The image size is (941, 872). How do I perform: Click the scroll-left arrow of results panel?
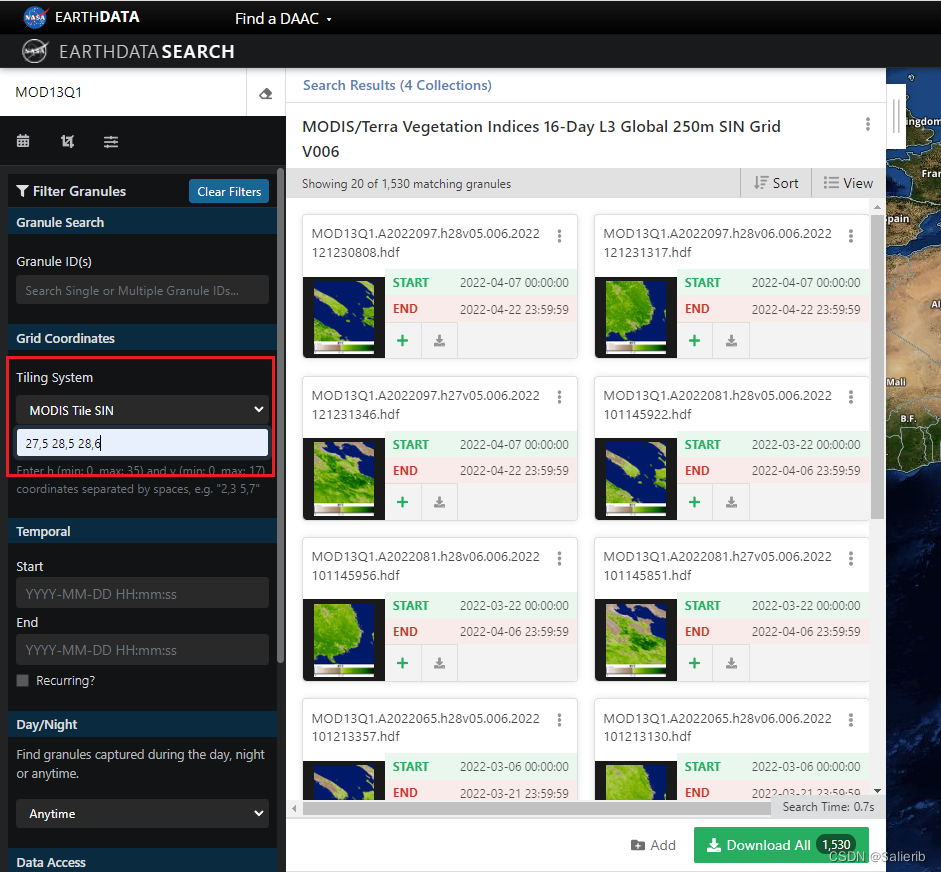point(294,808)
